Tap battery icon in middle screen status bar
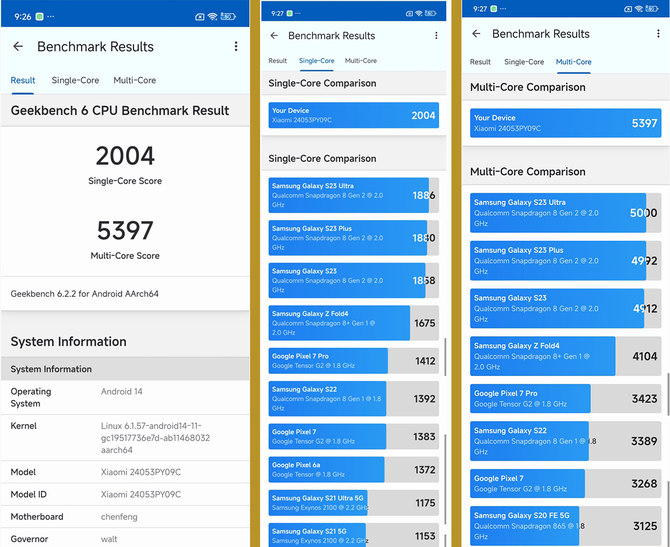Viewport: 670px width, 547px height. (430, 13)
